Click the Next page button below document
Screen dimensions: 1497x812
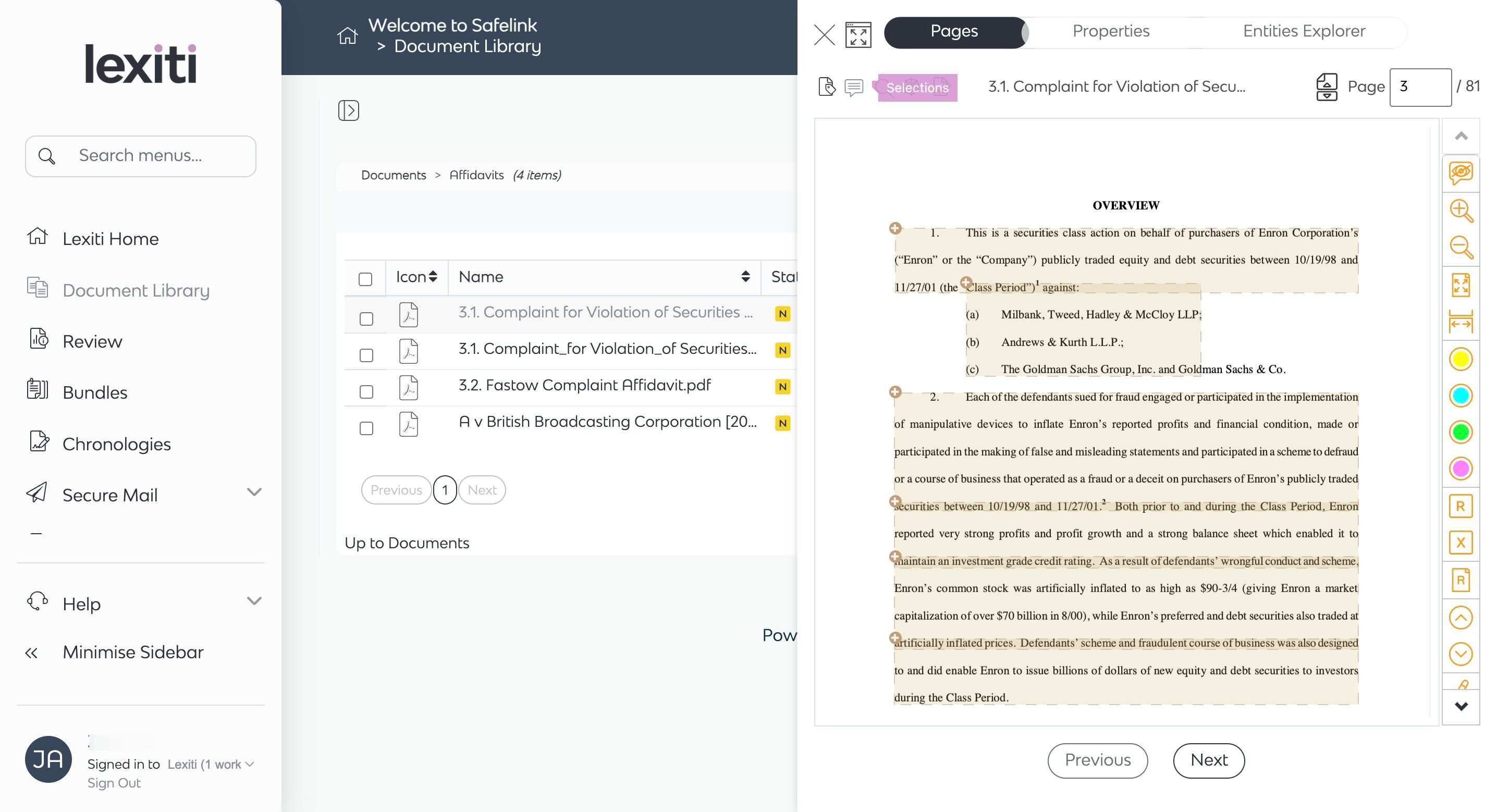tap(1208, 760)
